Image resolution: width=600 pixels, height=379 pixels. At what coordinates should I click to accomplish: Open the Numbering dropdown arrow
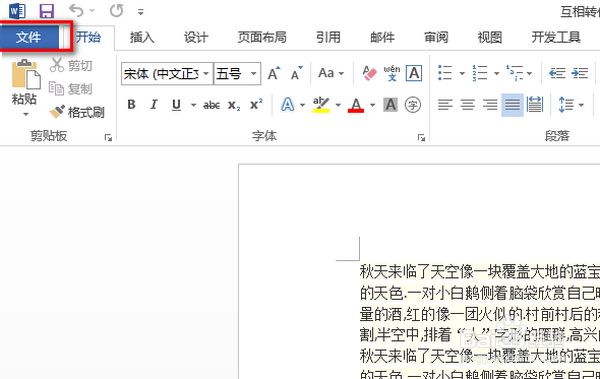(x=496, y=73)
